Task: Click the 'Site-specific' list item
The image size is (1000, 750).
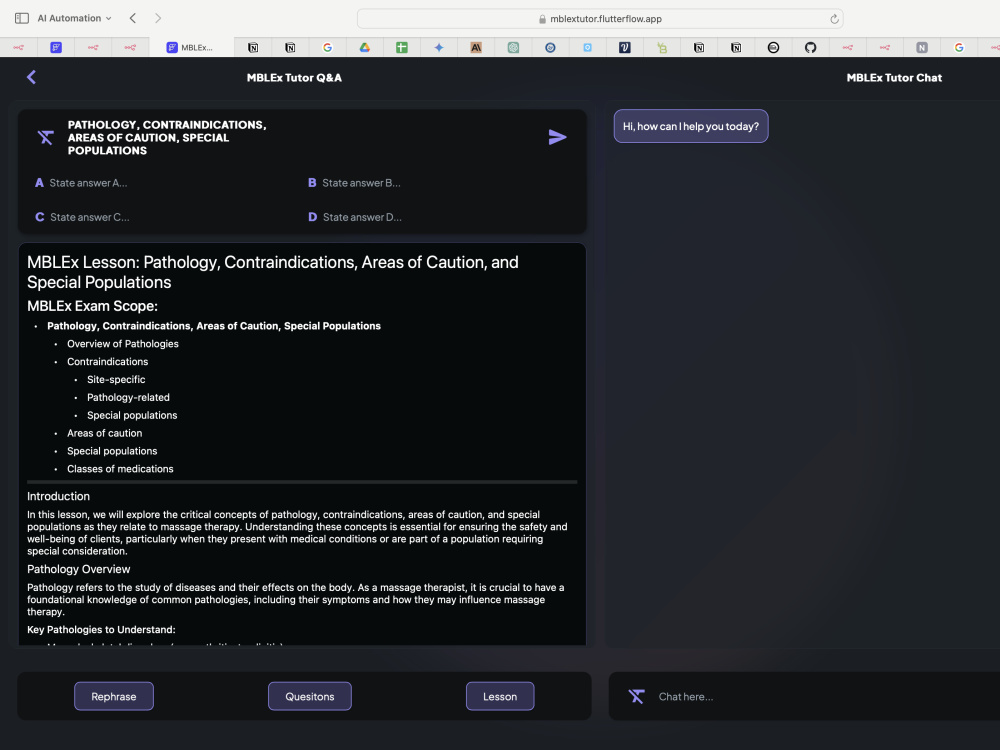Action: click(116, 379)
